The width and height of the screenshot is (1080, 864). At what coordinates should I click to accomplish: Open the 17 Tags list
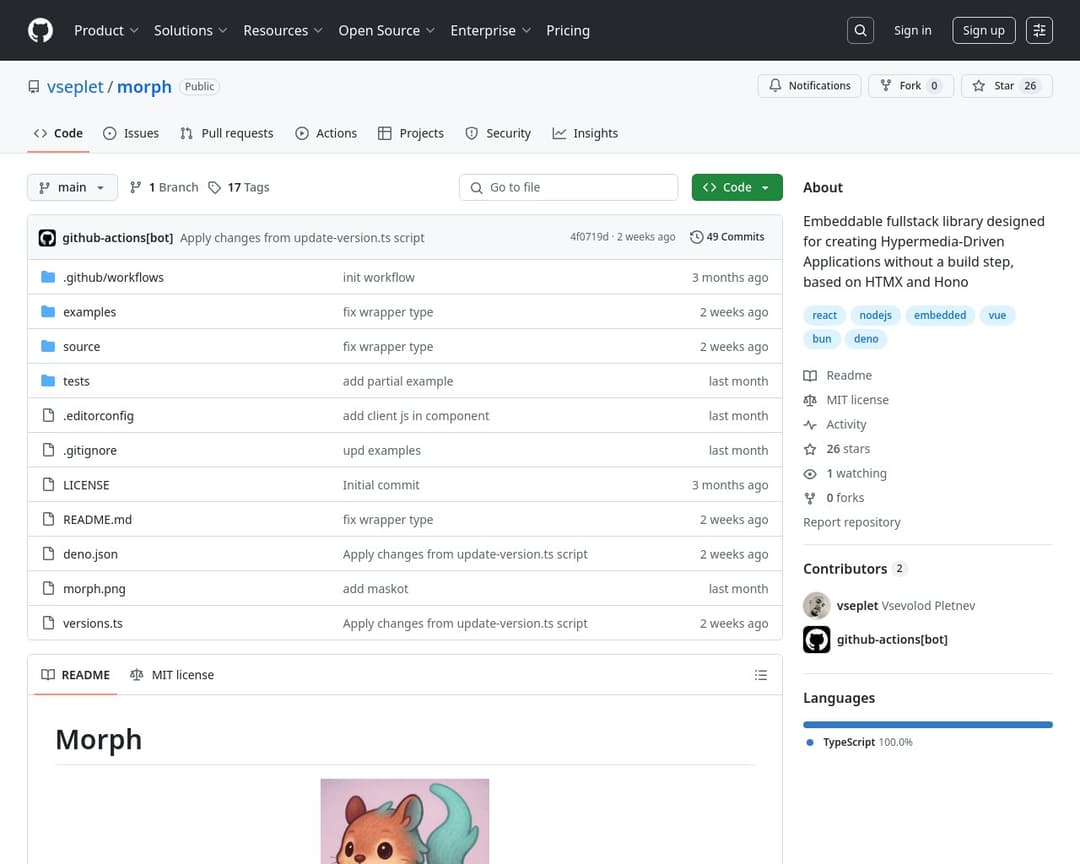pyautogui.click(x=239, y=187)
